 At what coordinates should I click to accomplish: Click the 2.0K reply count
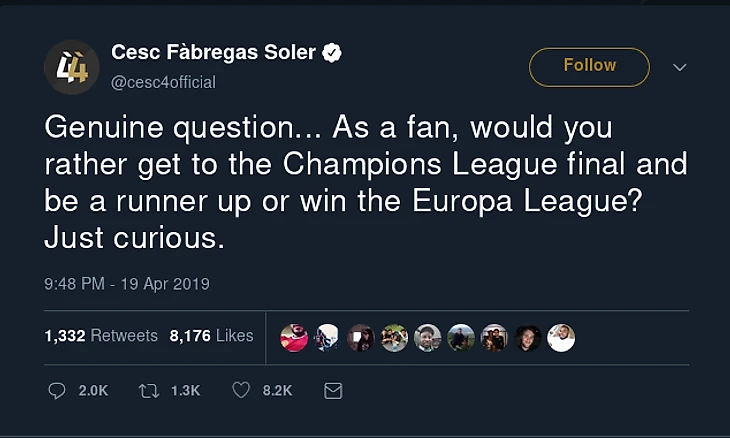pos(93,391)
